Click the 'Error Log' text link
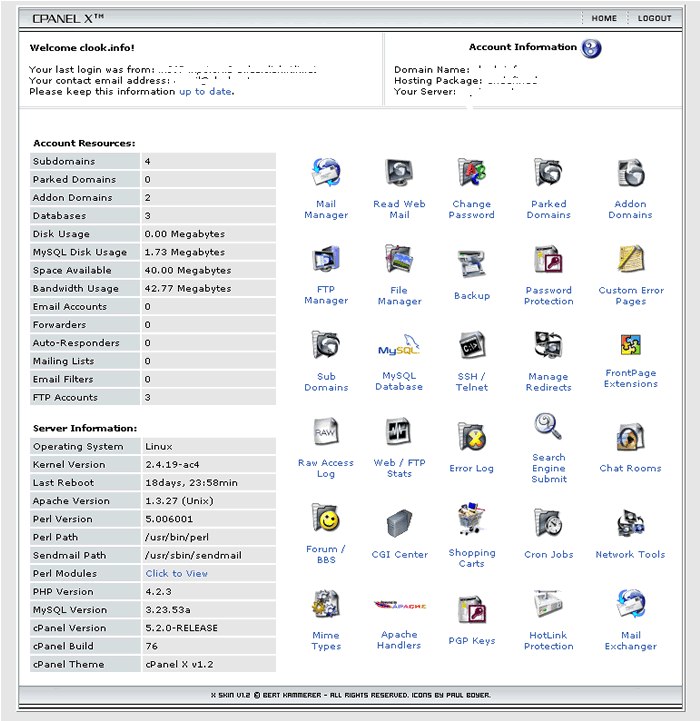The image size is (700, 721). pos(471,468)
